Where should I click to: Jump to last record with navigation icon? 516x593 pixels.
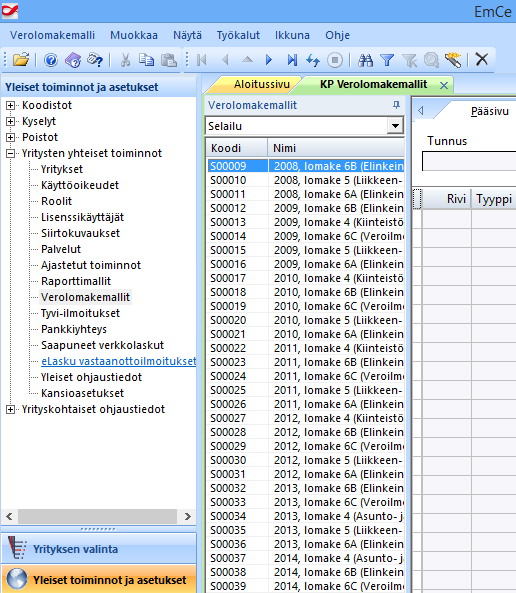[292, 60]
